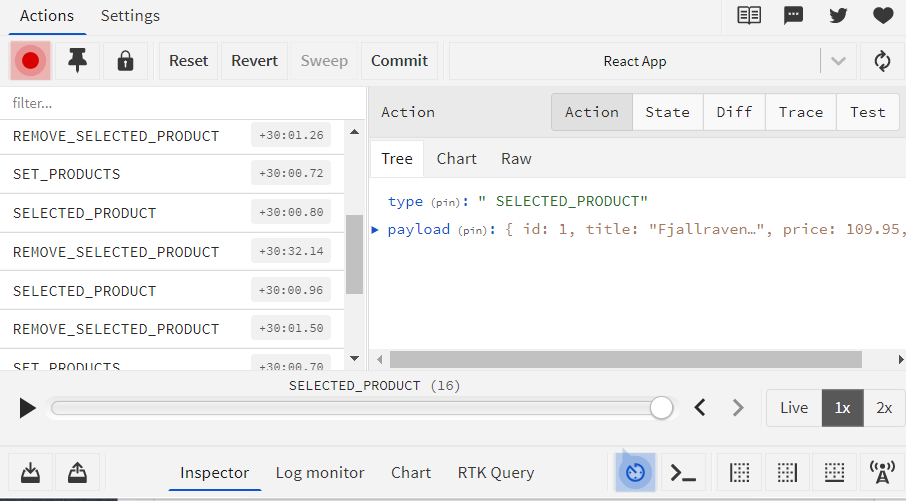Click the action list vertical scrollbar thumb

click(x=354, y=254)
